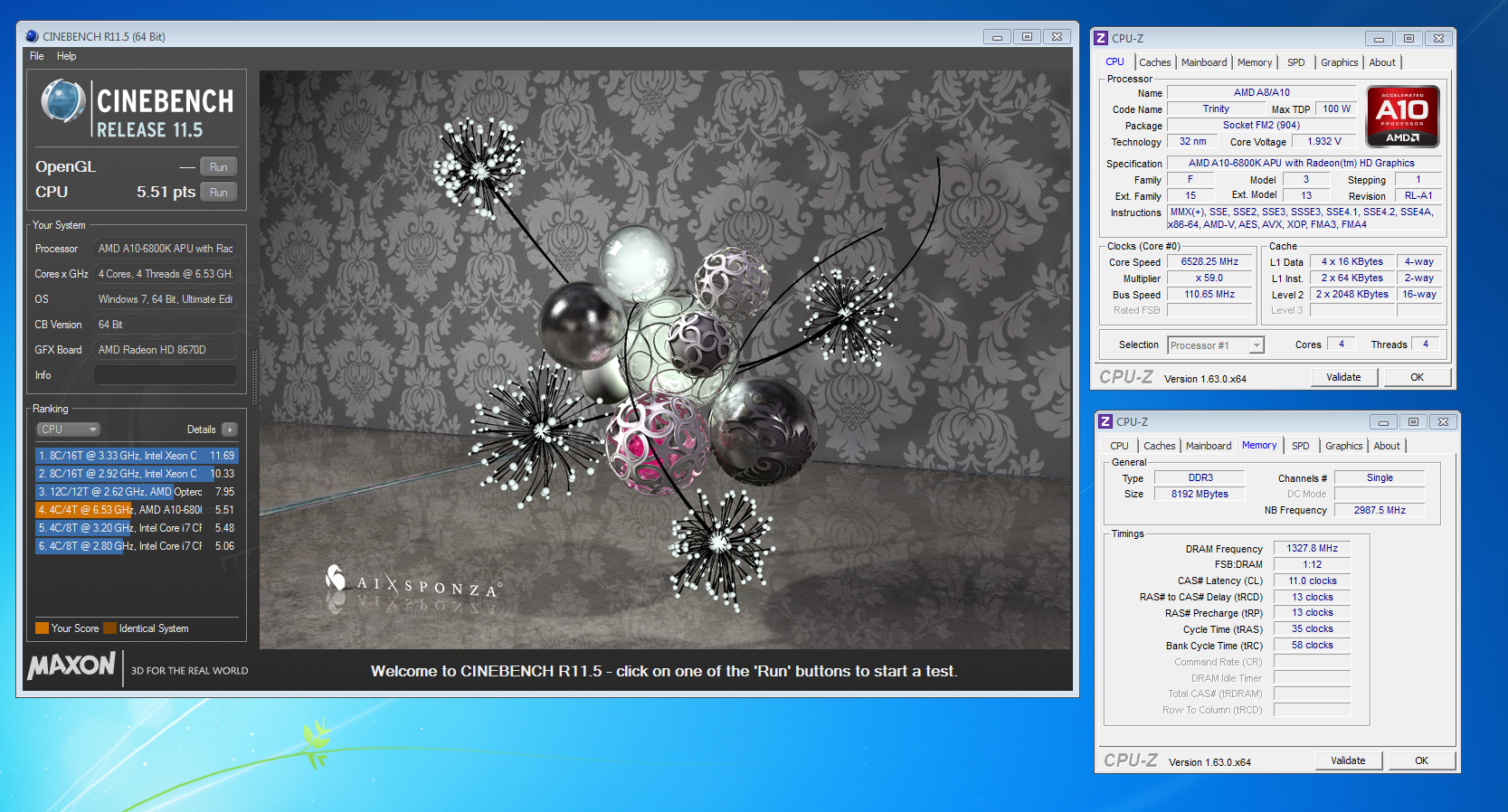This screenshot has width=1508, height=812.
Task: Select CPU tab in top CPU-Z window
Action: coord(1115,61)
